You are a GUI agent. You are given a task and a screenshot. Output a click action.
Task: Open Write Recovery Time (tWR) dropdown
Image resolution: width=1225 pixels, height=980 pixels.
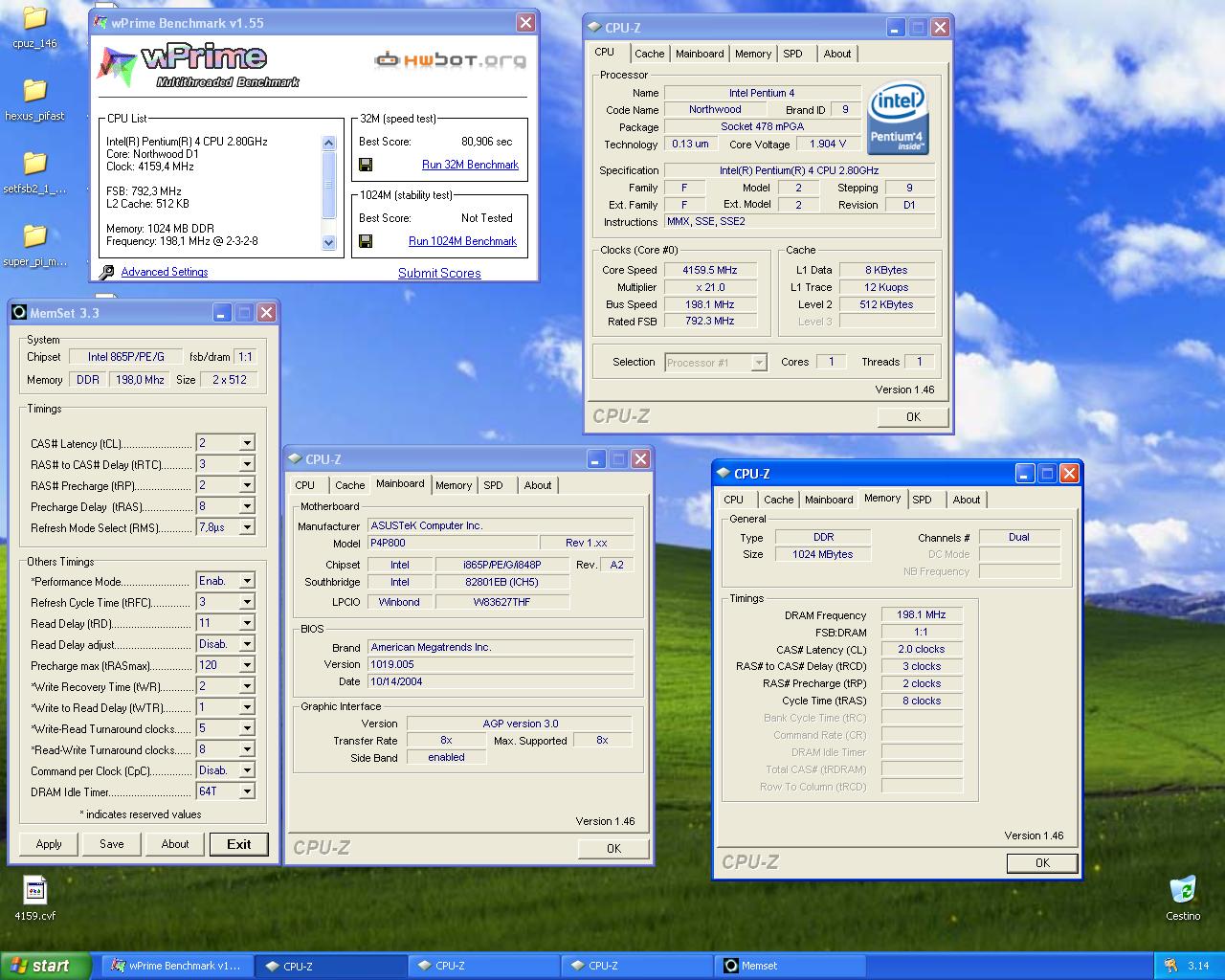pos(247,686)
